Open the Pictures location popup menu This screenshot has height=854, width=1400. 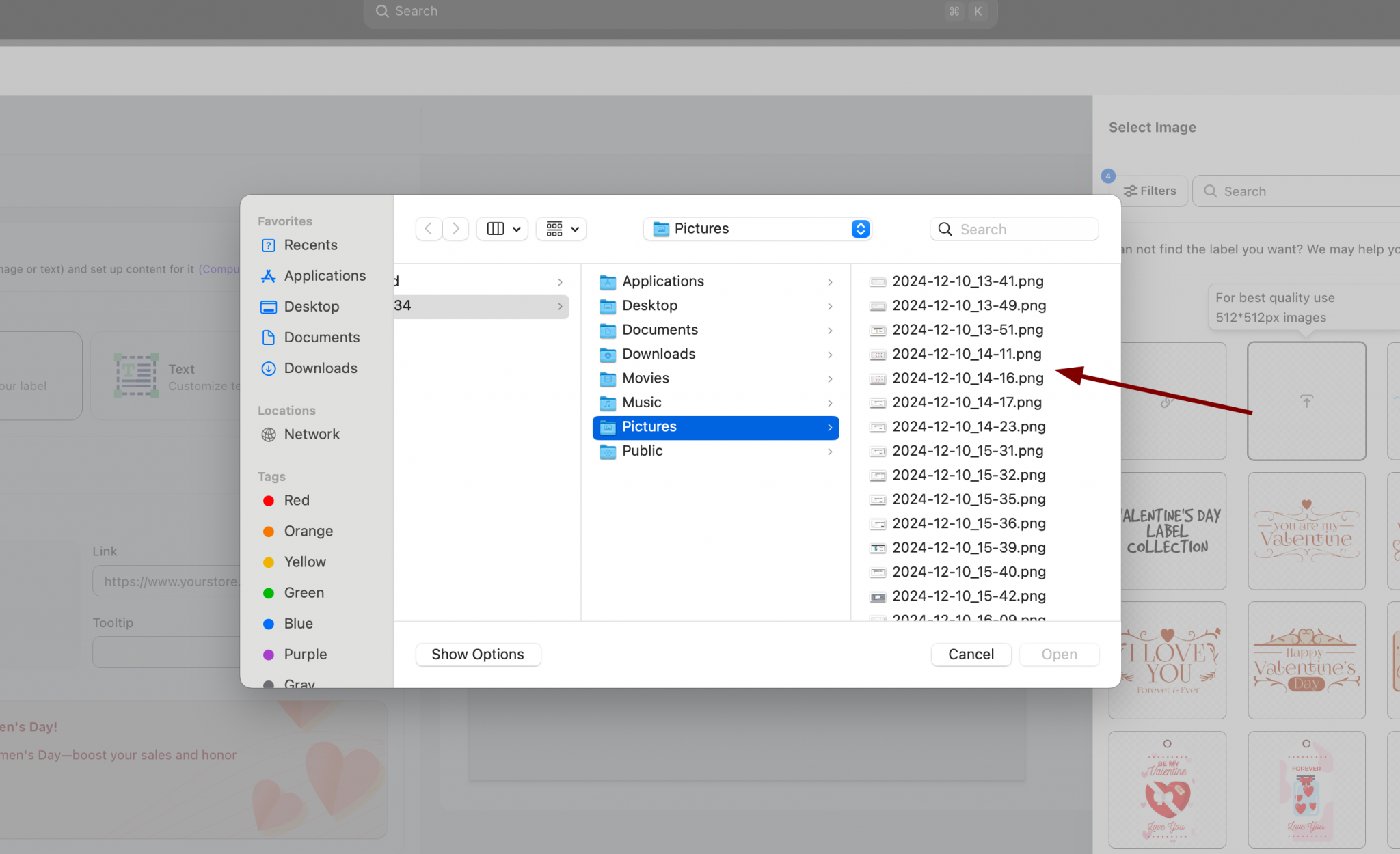757,229
